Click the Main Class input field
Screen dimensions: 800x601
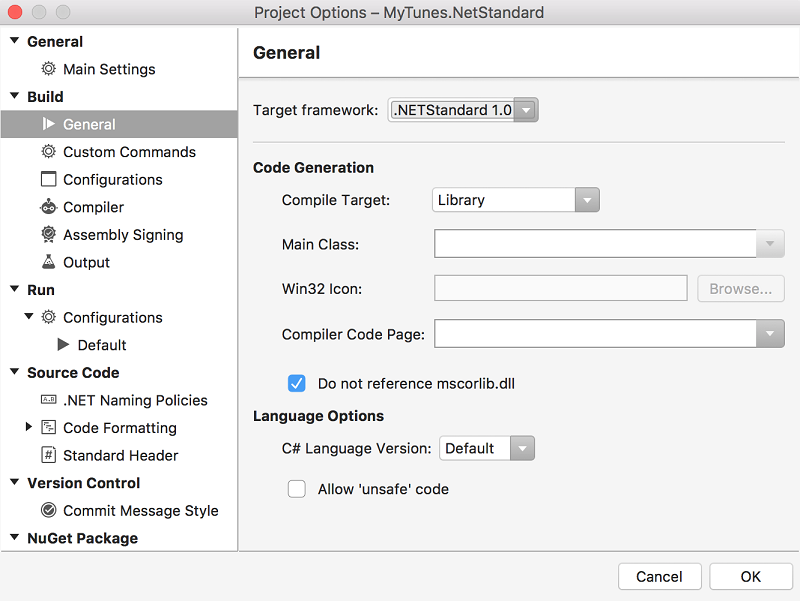[x=595, y=244]
